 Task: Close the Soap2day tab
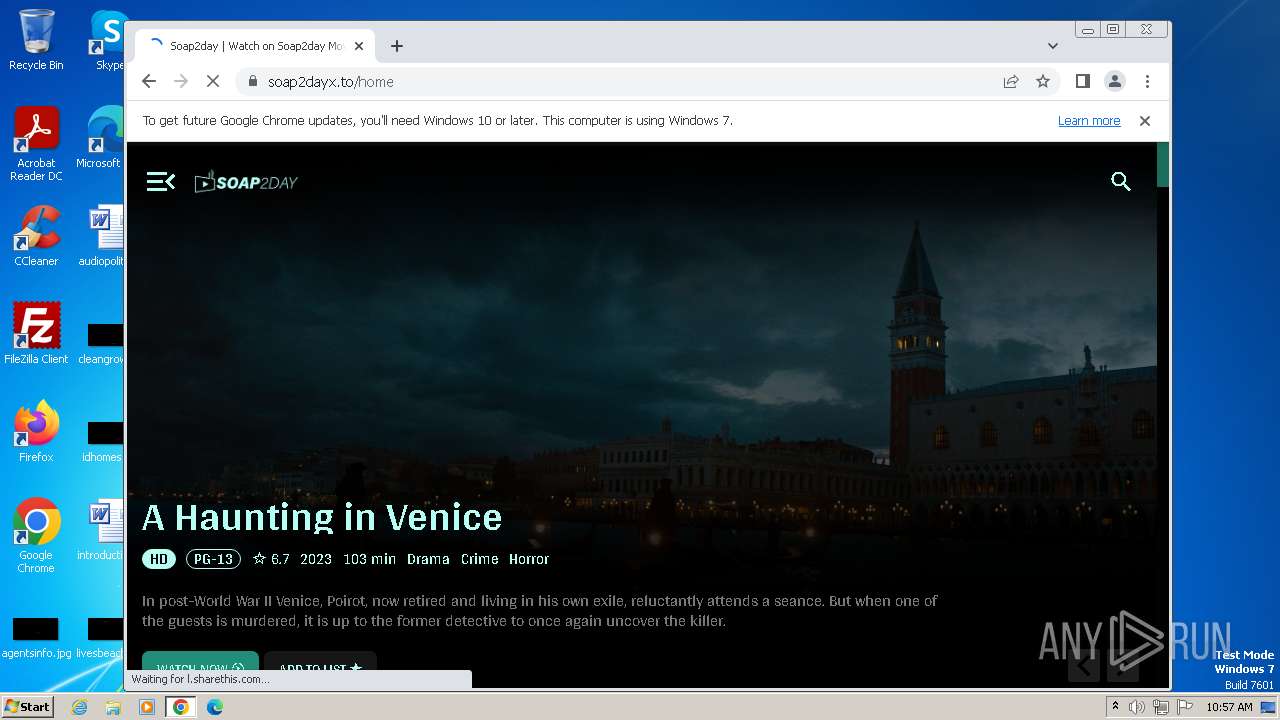tap(359, 46)
